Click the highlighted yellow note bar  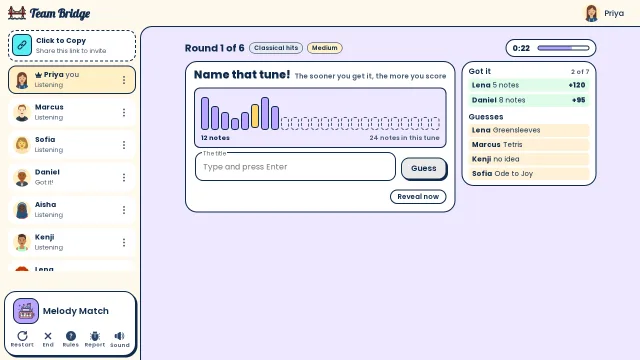255,116
